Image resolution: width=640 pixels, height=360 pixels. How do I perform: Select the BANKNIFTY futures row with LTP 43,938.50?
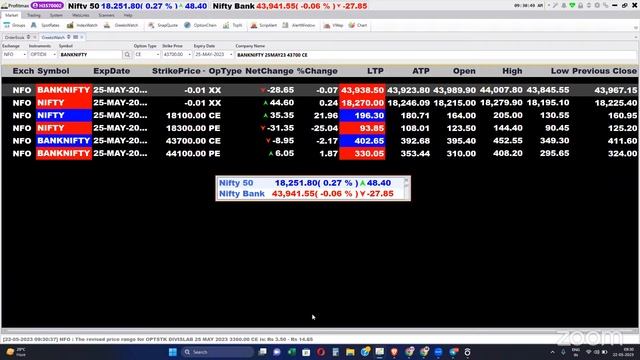point(320,90)
